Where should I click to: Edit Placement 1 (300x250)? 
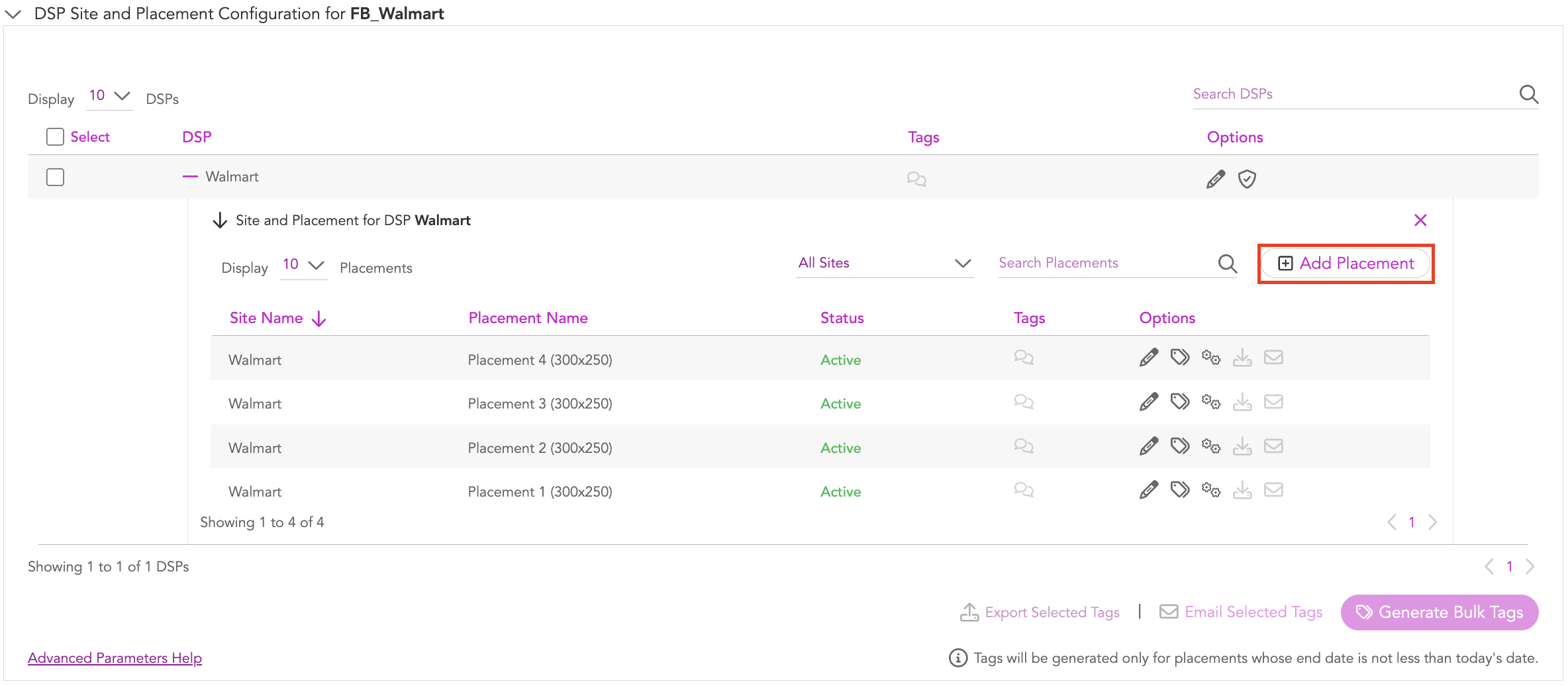tap(1149, 490)
